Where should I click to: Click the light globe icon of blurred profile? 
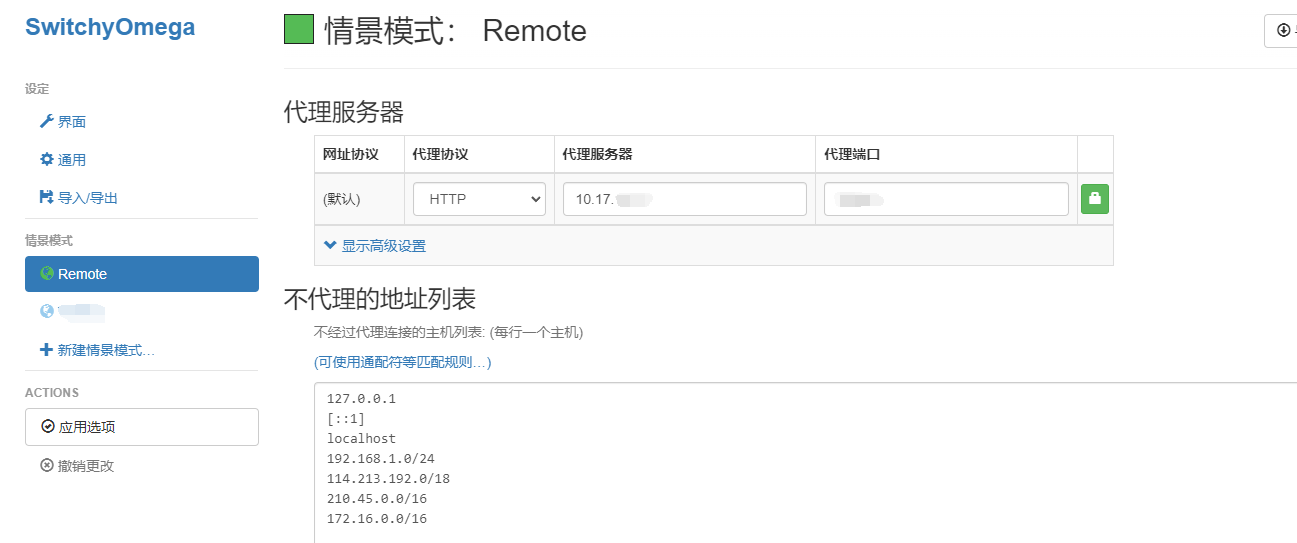point(46,312)
